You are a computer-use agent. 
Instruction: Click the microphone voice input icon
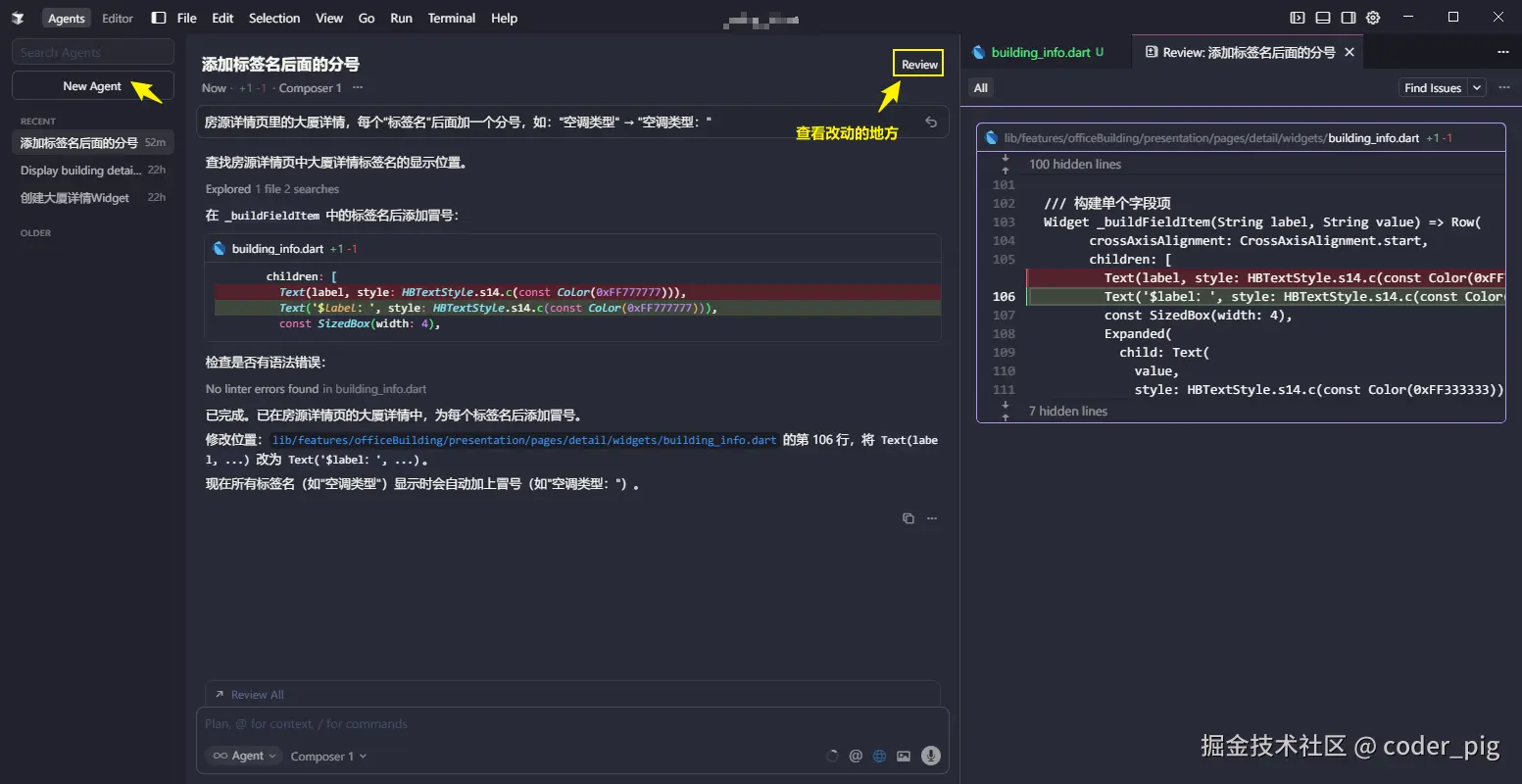coord(931,756)
